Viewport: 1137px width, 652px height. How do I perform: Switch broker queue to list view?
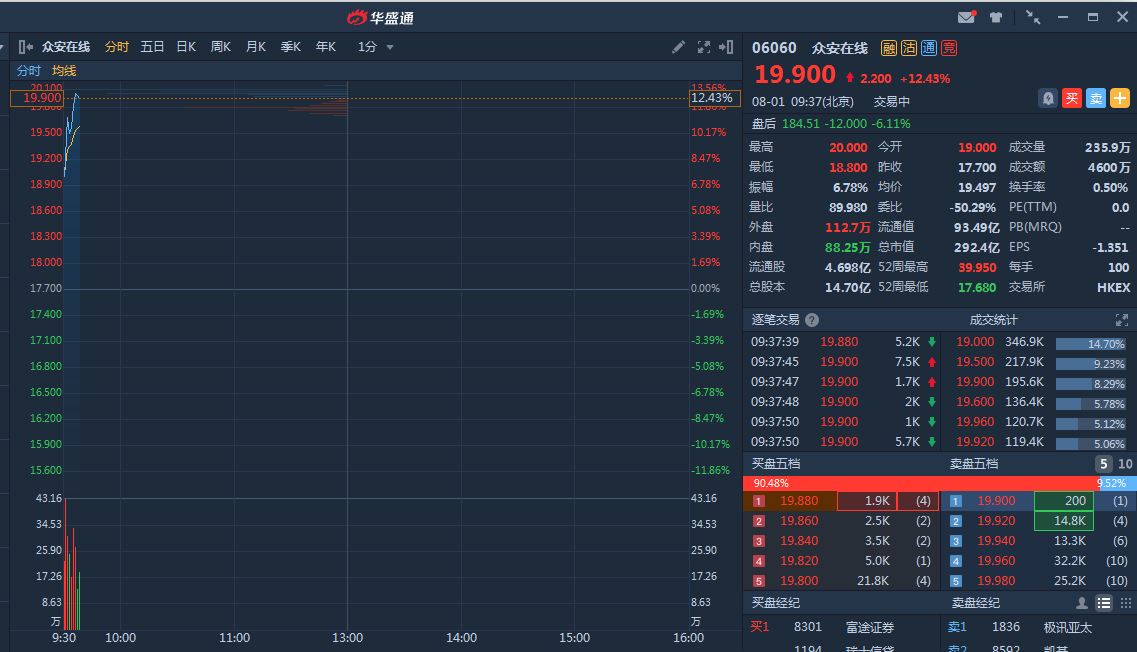[1104, 603]
